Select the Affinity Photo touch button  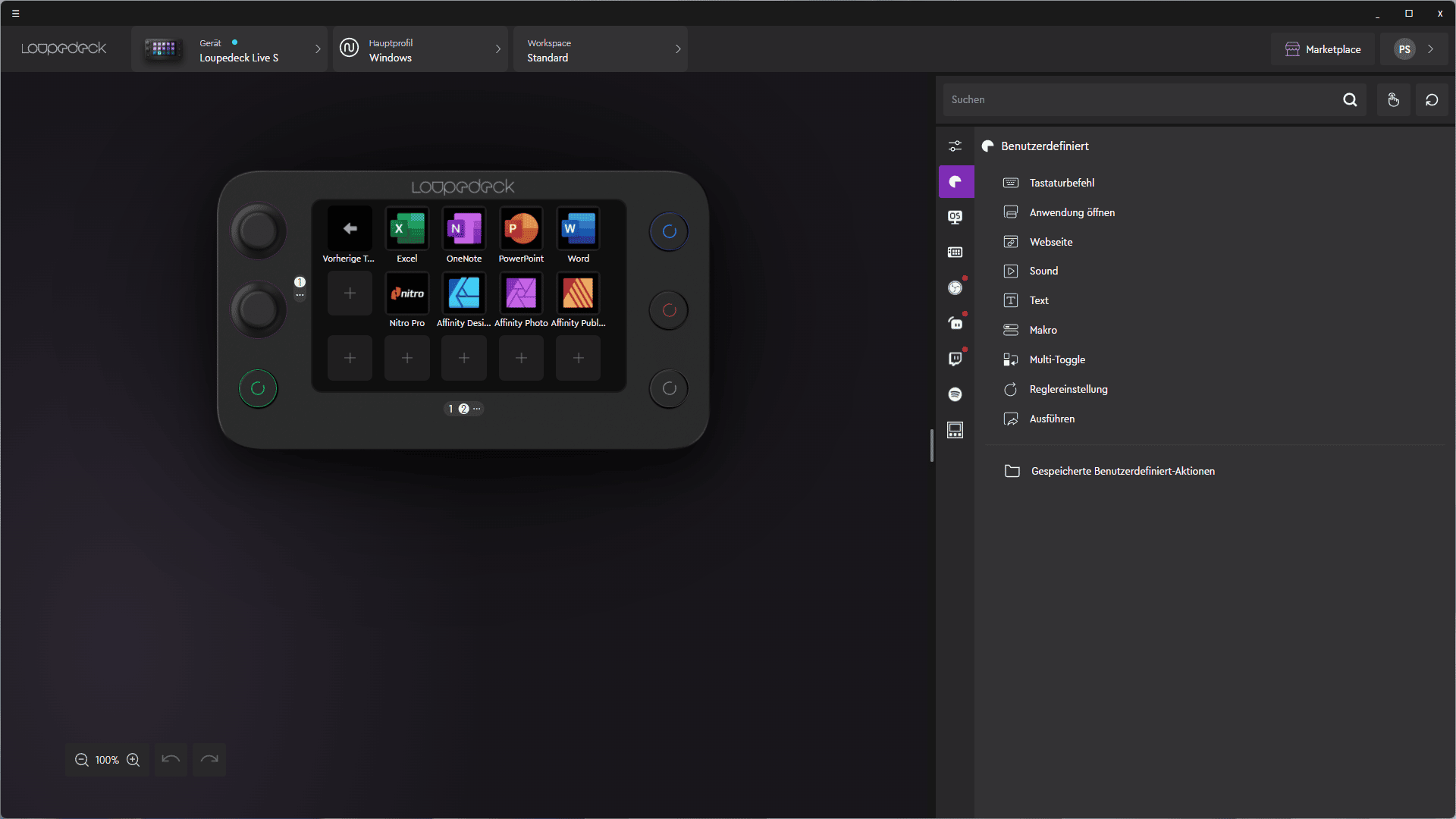tap(521, 293)
